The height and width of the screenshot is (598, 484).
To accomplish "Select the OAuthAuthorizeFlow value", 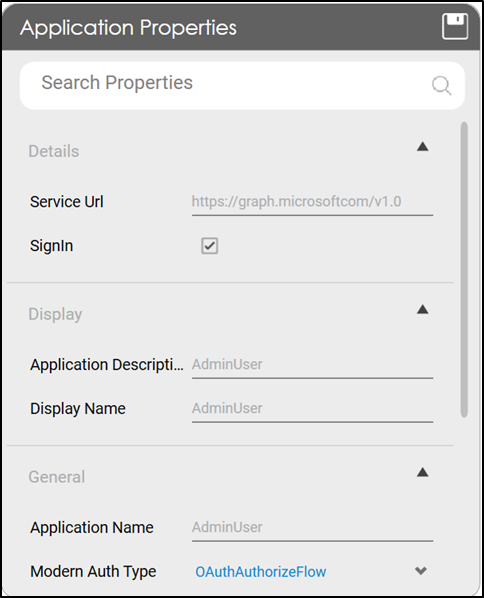I will (261, 572).
